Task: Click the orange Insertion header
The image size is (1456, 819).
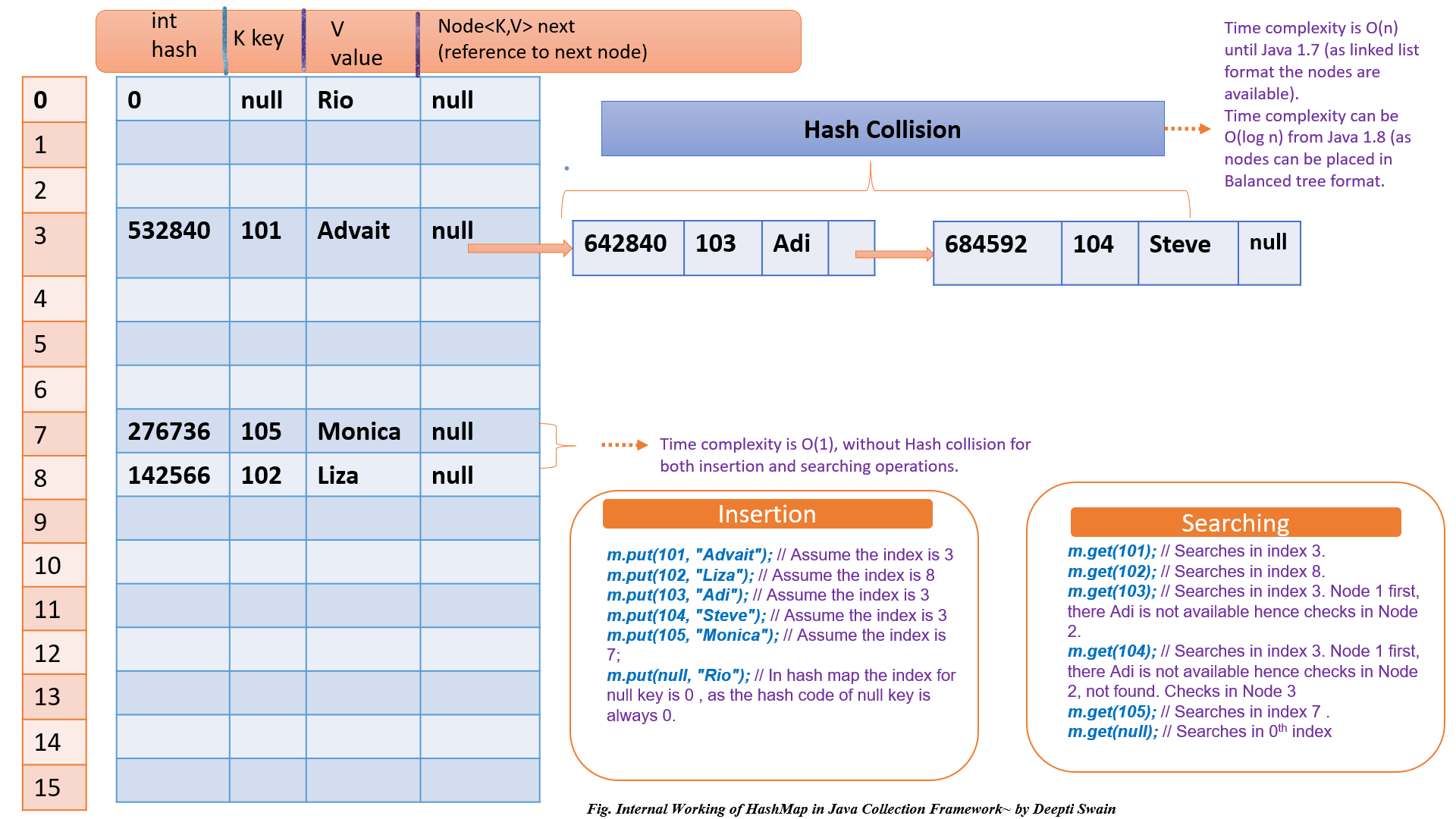Action: click(x=767, y=514)
